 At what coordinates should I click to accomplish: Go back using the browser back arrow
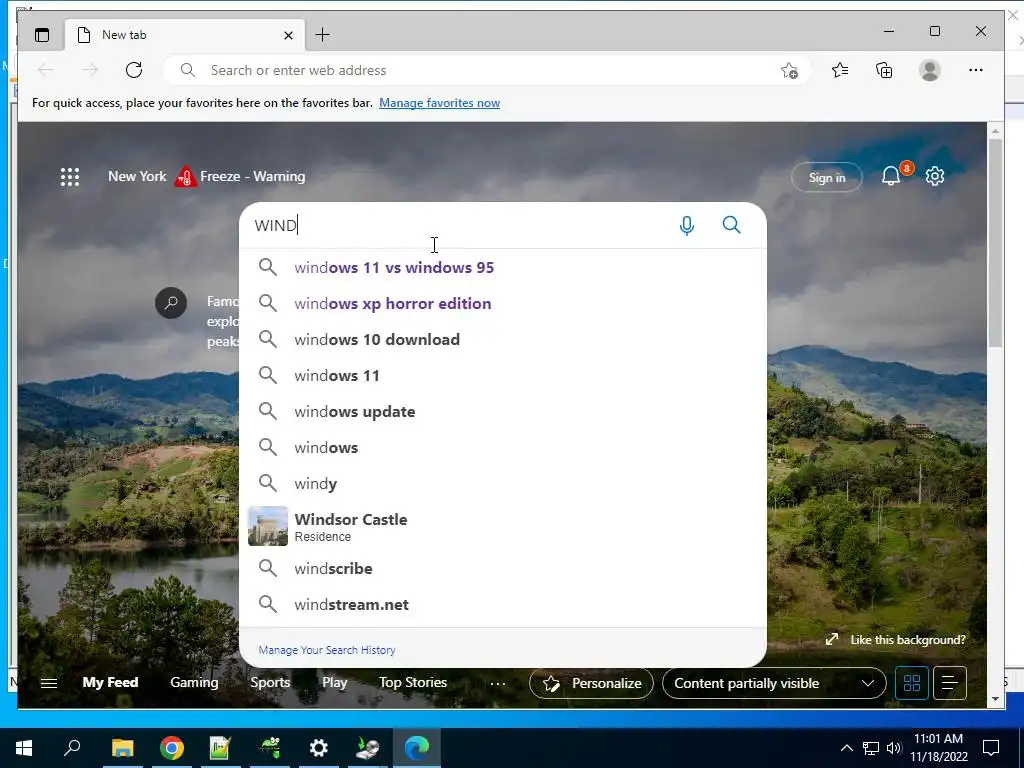click(46, 70)
